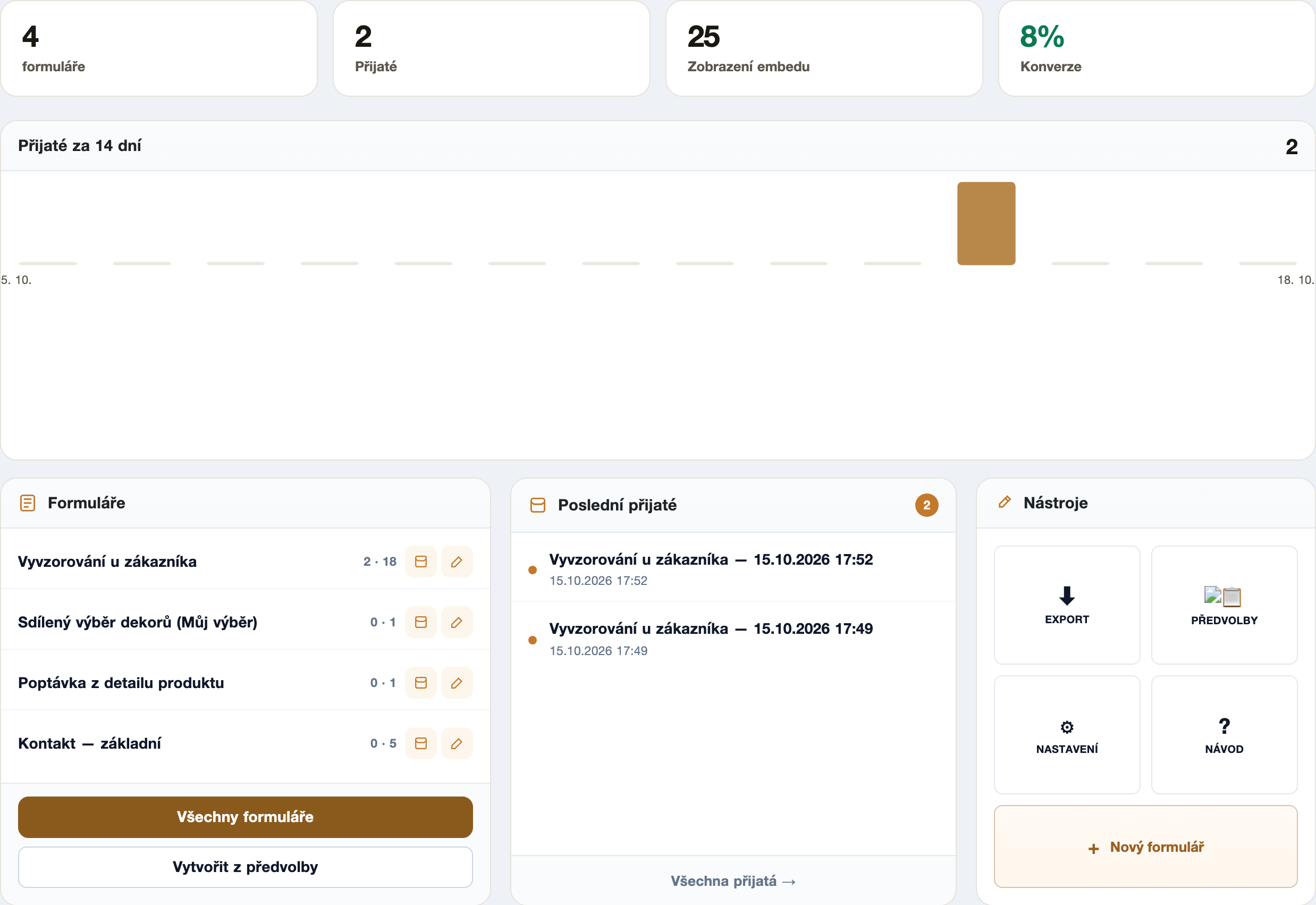Click the '2 · 18' count for Vyvzorování

[379, 562]
